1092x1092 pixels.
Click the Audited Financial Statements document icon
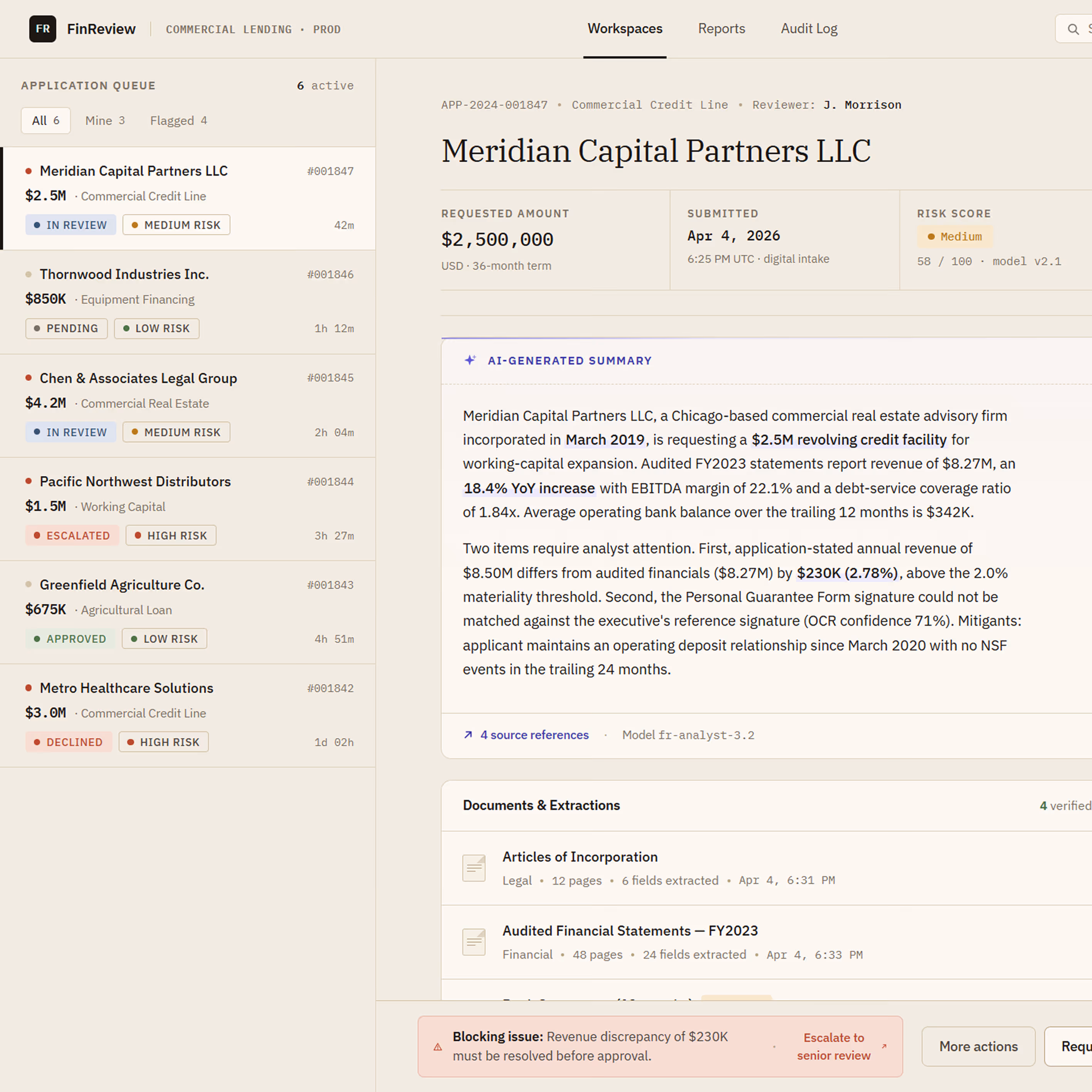click(474, 942)
